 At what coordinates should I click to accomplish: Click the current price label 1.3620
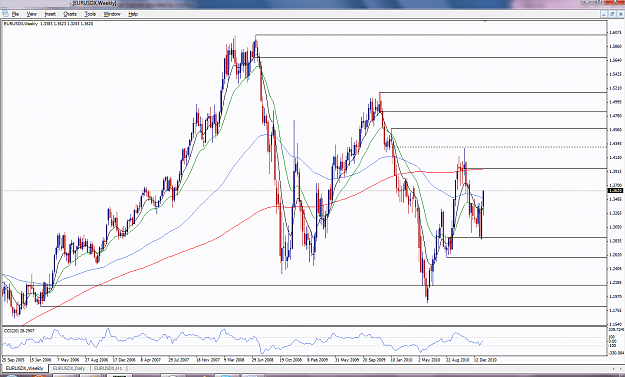click(615, 190)
